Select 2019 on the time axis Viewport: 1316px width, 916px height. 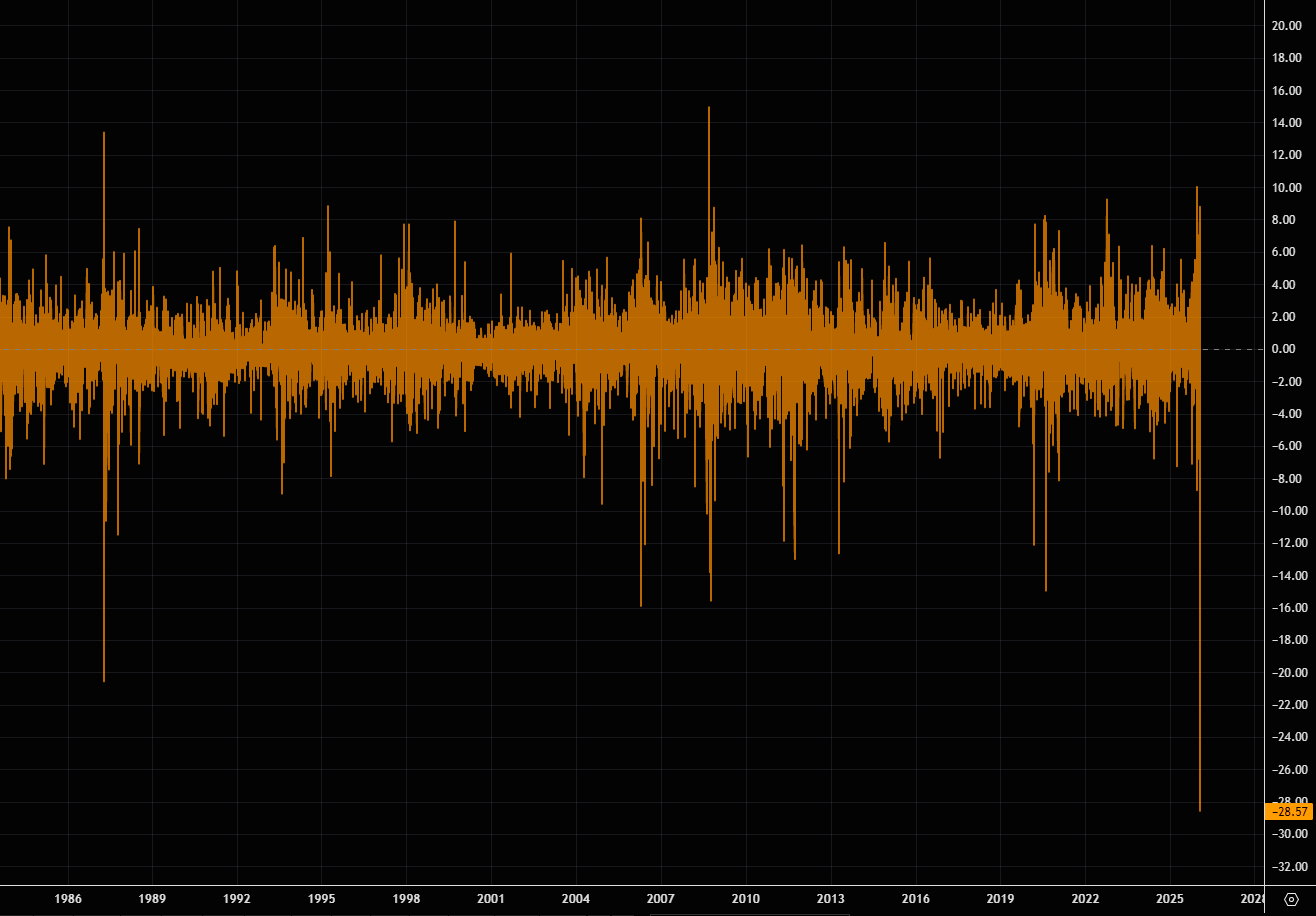pyautogui.click(x=1001, y=899)
